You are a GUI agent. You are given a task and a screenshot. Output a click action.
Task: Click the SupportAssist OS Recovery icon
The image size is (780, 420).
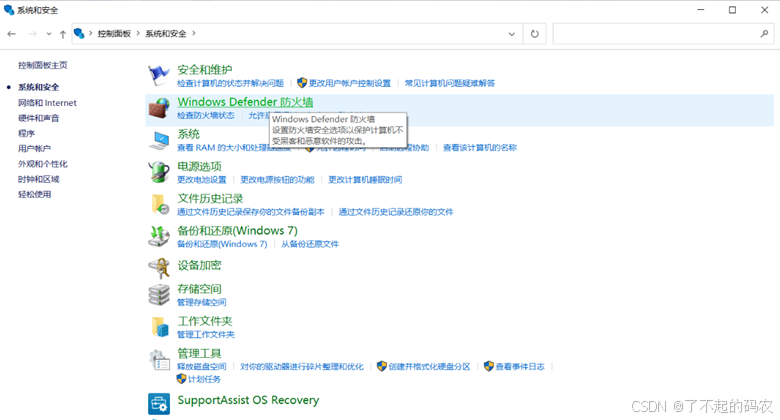[159, 404]
